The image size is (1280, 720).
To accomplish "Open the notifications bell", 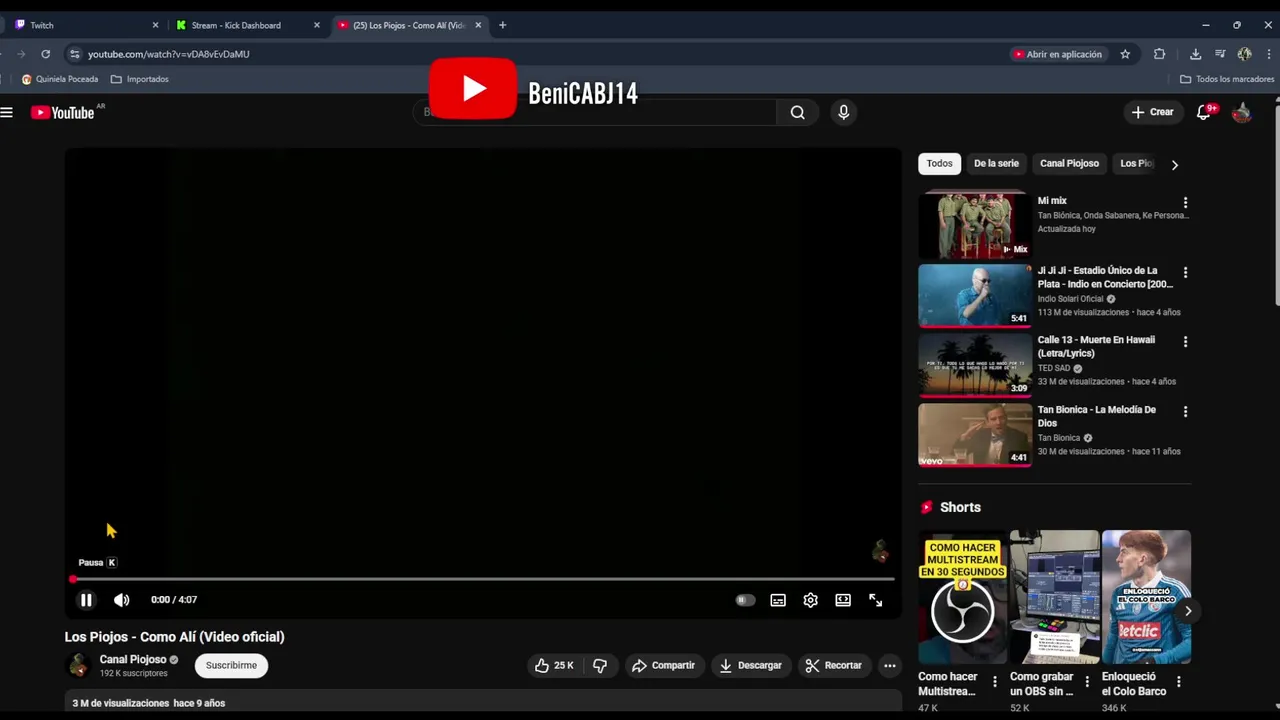I will coord(1204,112).
